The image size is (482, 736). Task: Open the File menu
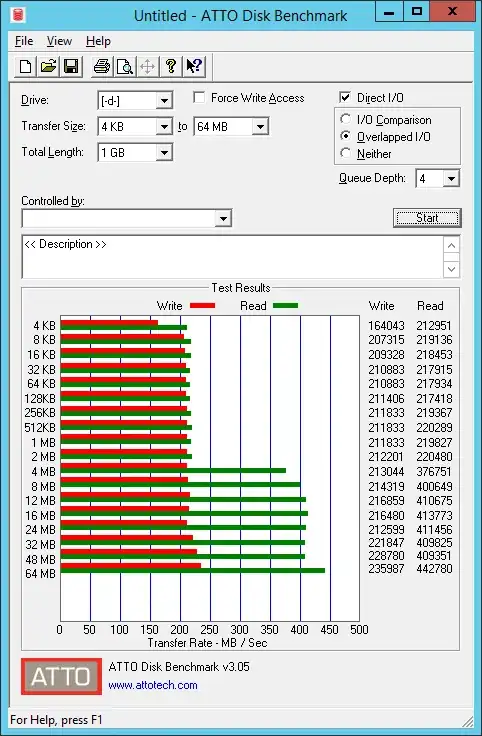pos(24,41)
